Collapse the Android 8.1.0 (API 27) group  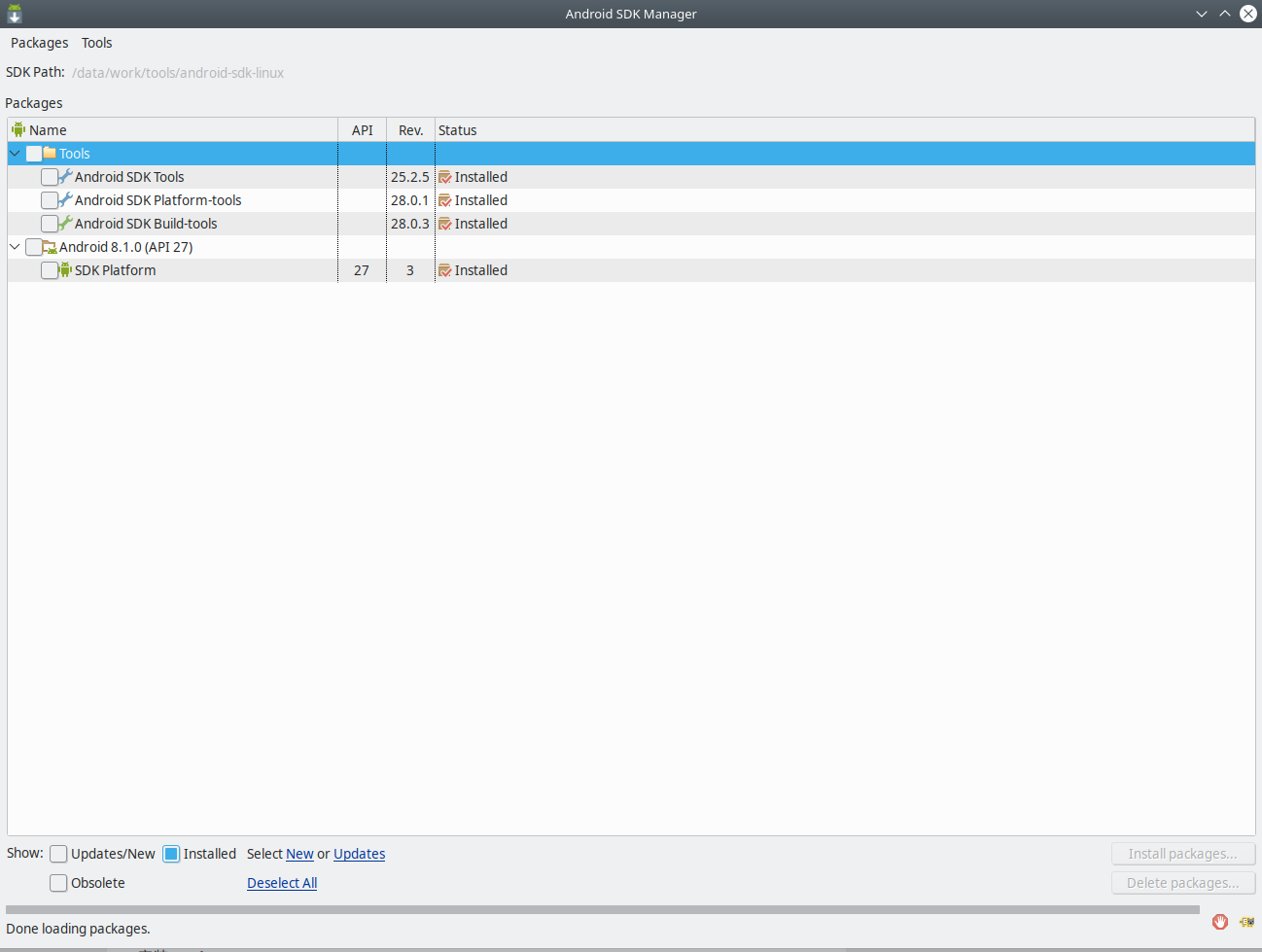tap(15, 247)
